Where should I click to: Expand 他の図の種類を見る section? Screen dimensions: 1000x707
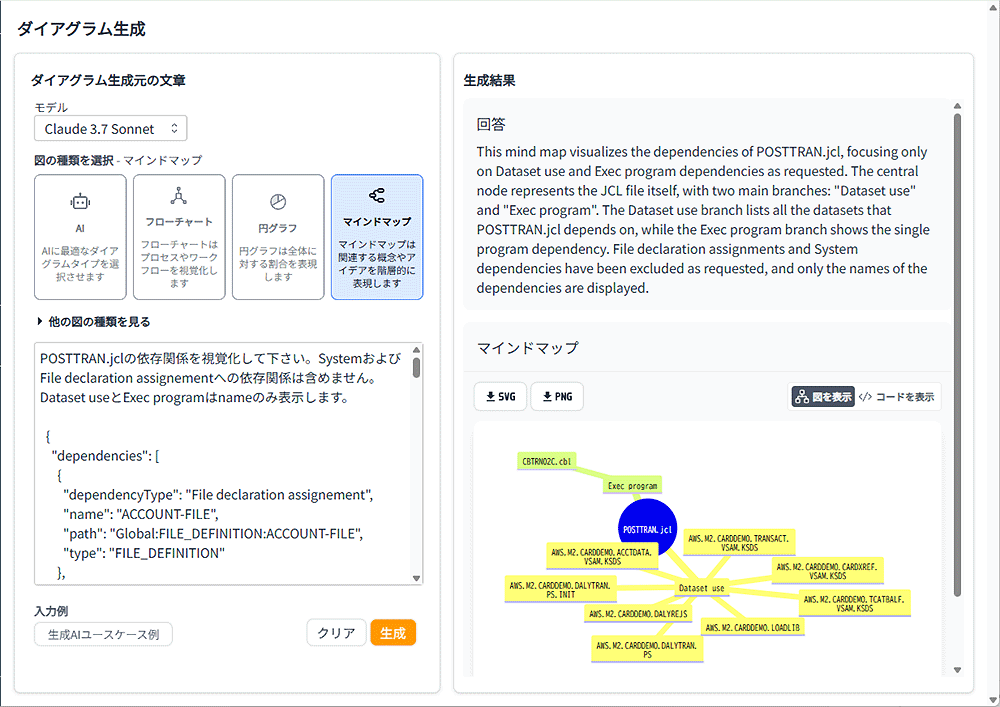(93, 321)
